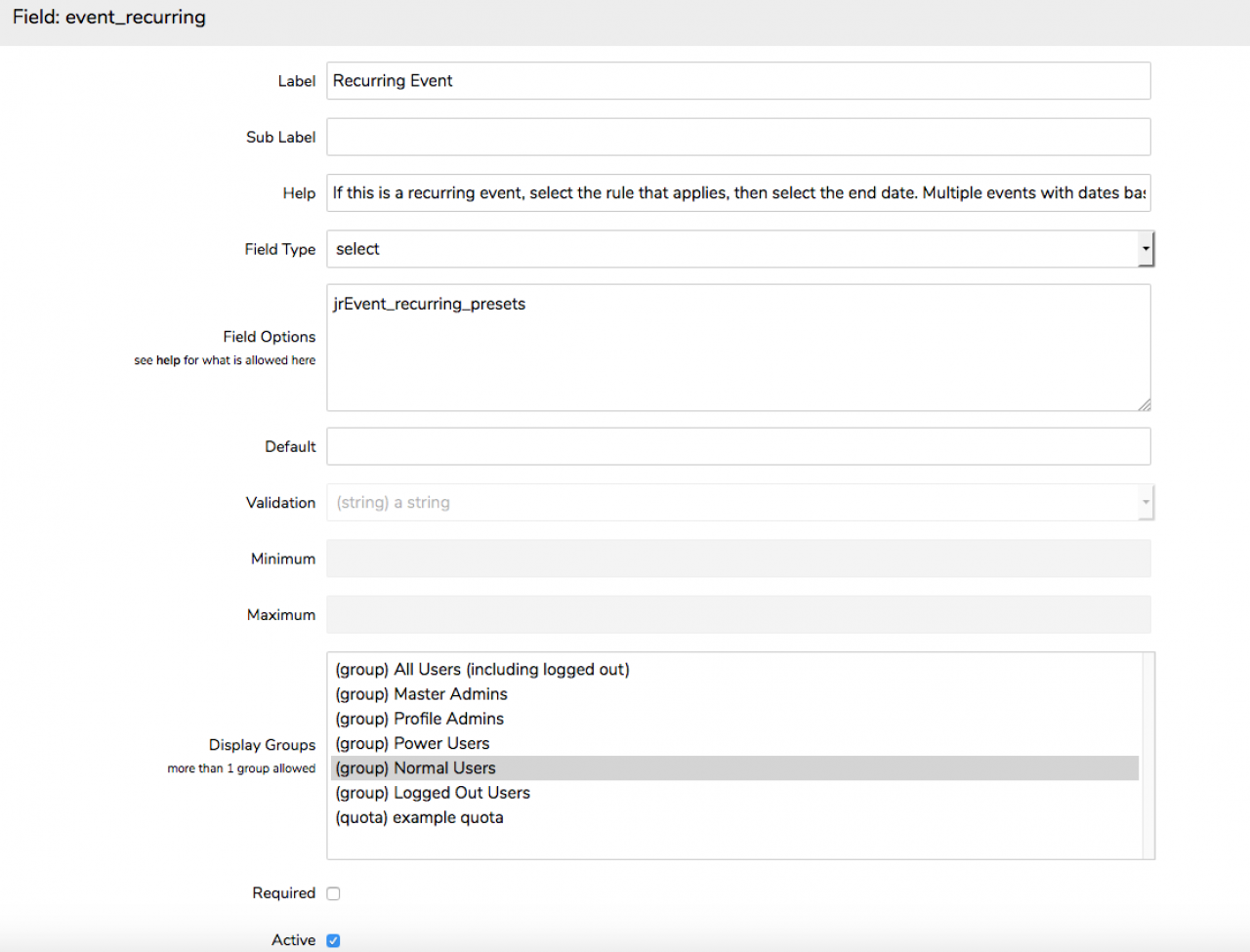The height and width of the screenshot is (952, 1250).
Task: Click into the Help text field
Action: tap(737, 193)
